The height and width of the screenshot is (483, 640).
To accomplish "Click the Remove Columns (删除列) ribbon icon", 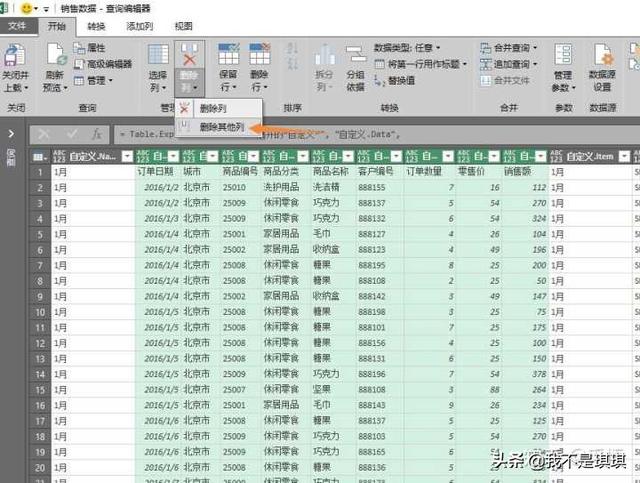I will (189, 54).
